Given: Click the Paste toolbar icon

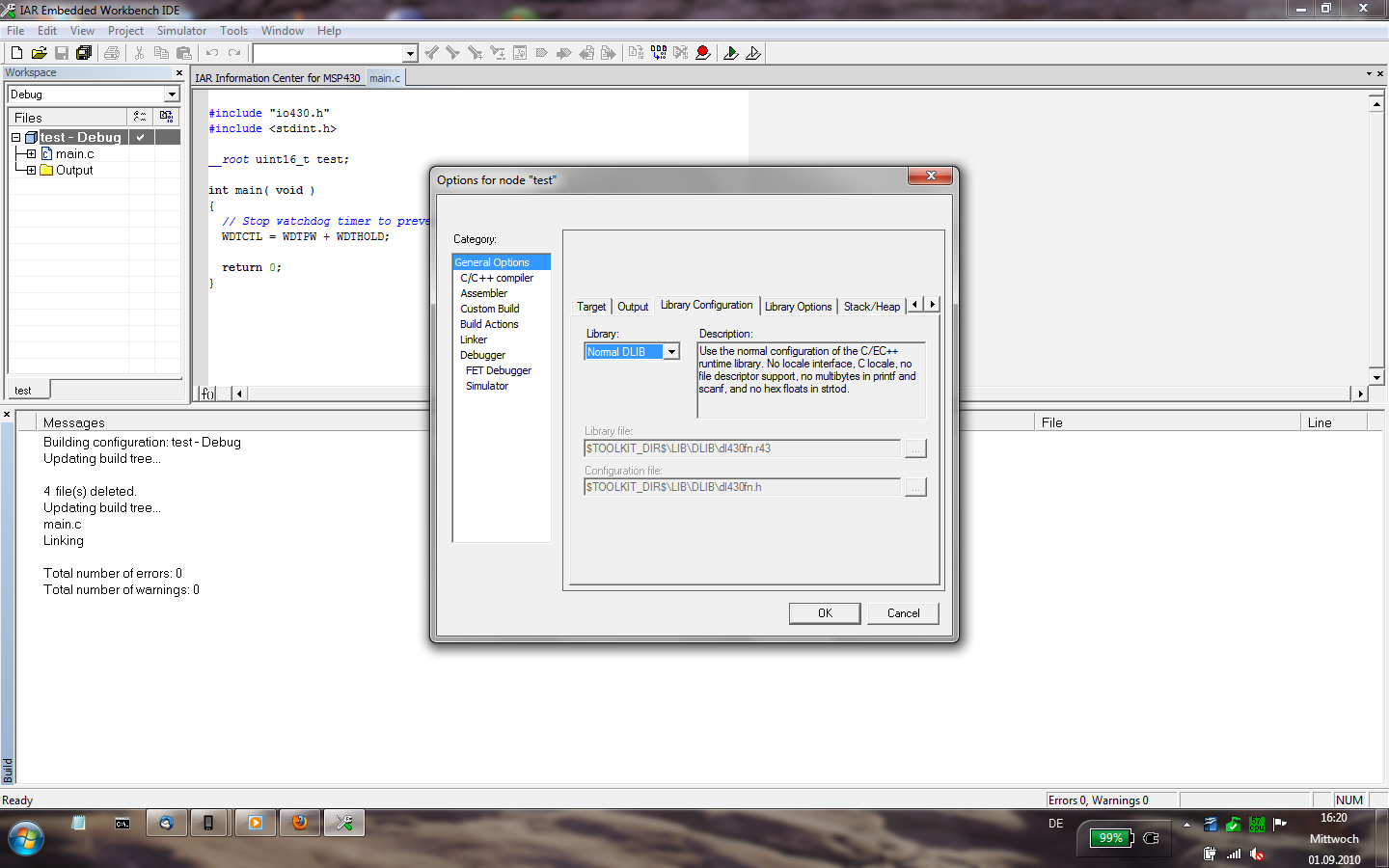Looking at the screenshot, I should point(184,53).
